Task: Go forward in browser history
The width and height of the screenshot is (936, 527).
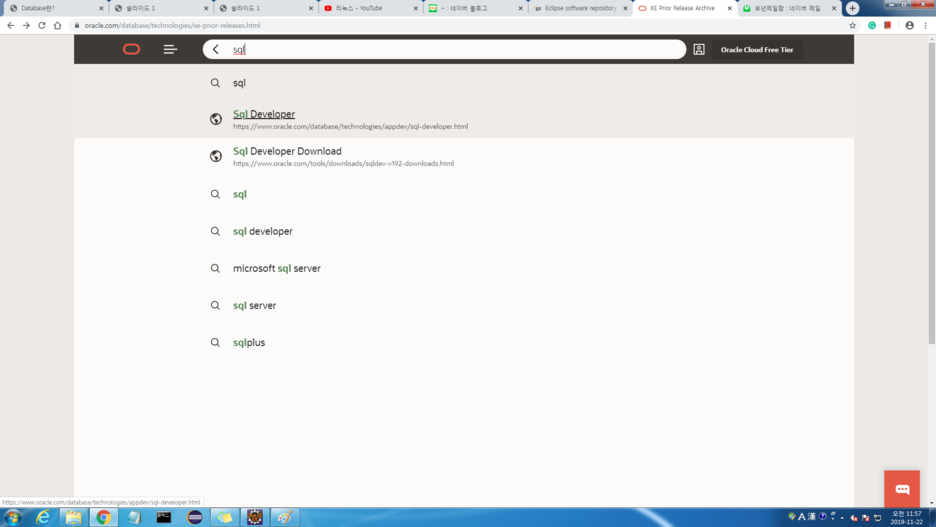Action: [x=26, y=26]
